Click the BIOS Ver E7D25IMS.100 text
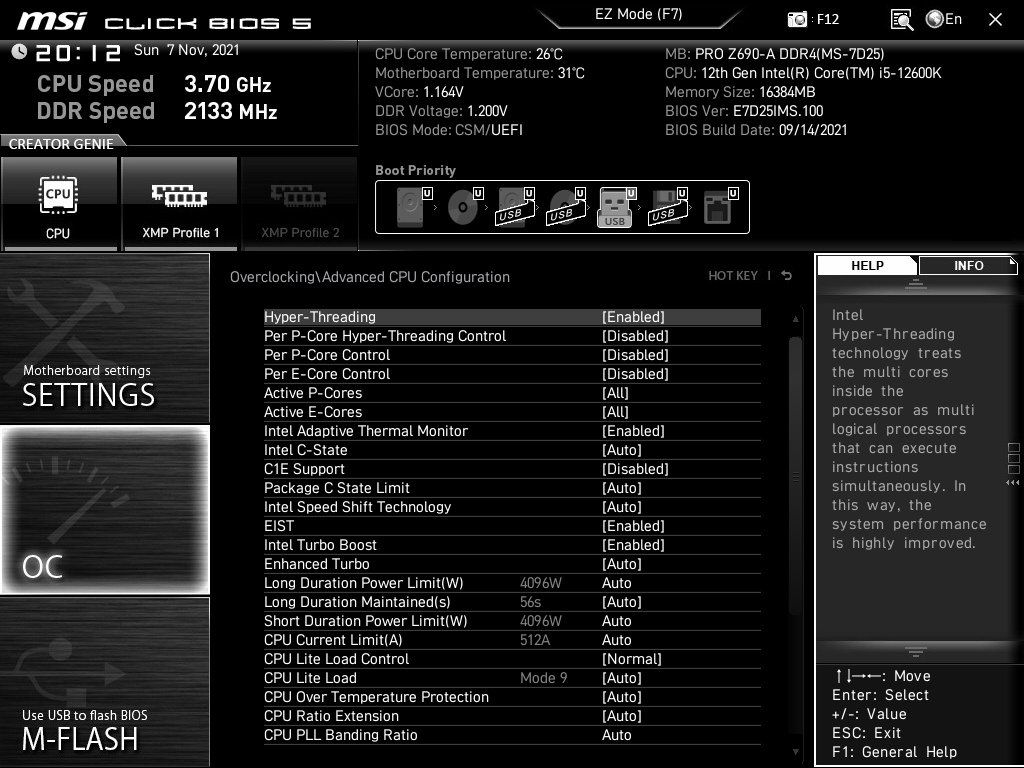Screen dimensions: 1024x768 click(744, 111)
